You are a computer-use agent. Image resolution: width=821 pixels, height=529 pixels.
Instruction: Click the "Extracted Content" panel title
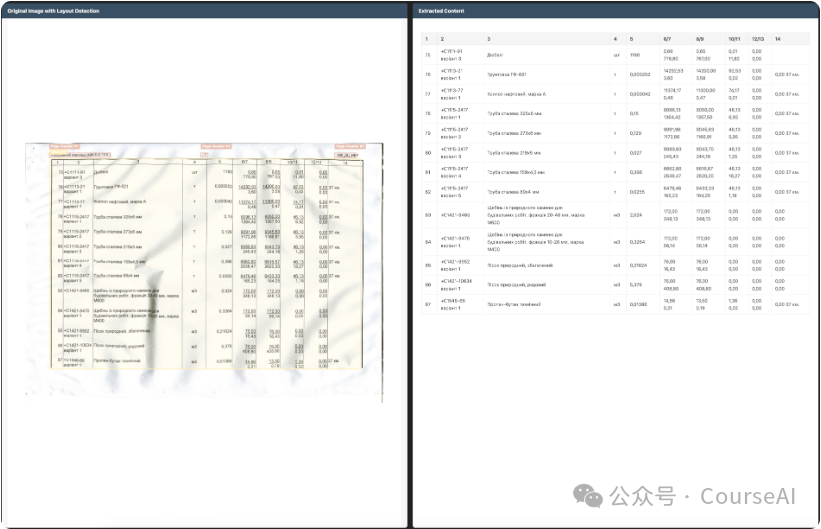point(441,10)
